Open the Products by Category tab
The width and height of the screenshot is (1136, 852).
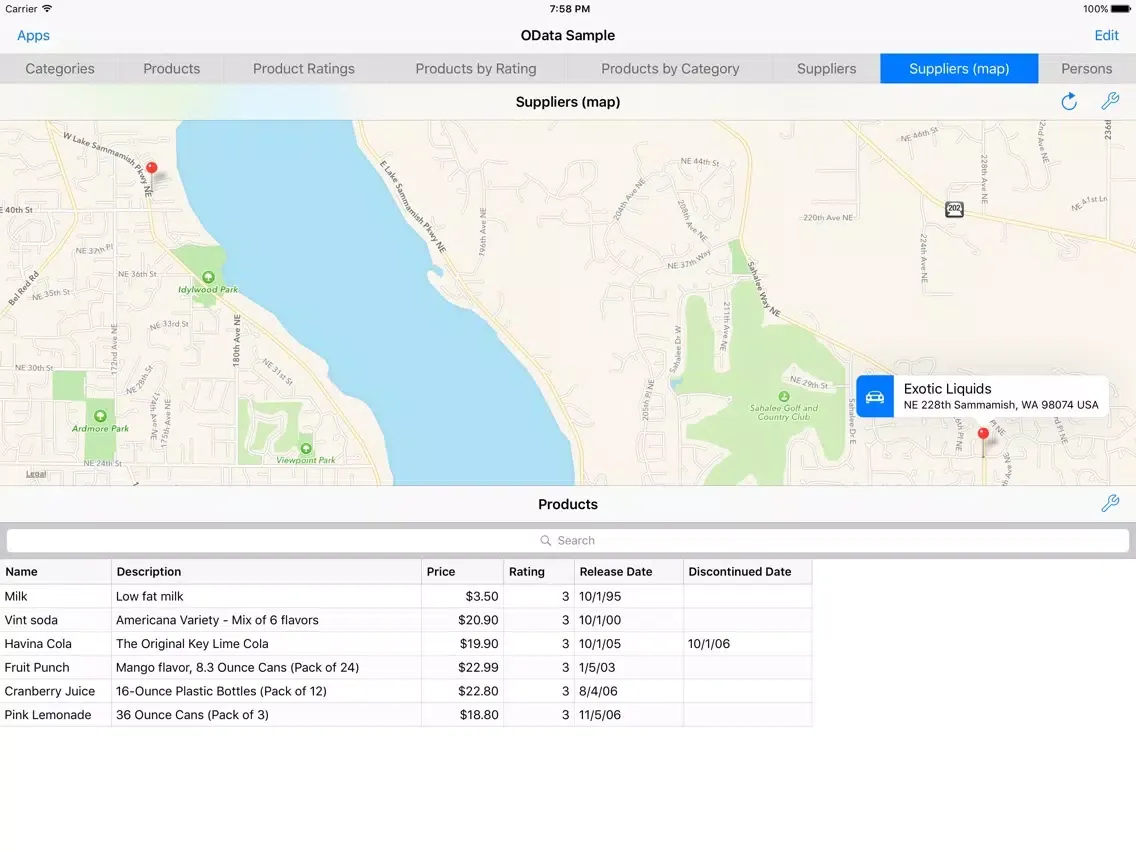pos(670,69)
